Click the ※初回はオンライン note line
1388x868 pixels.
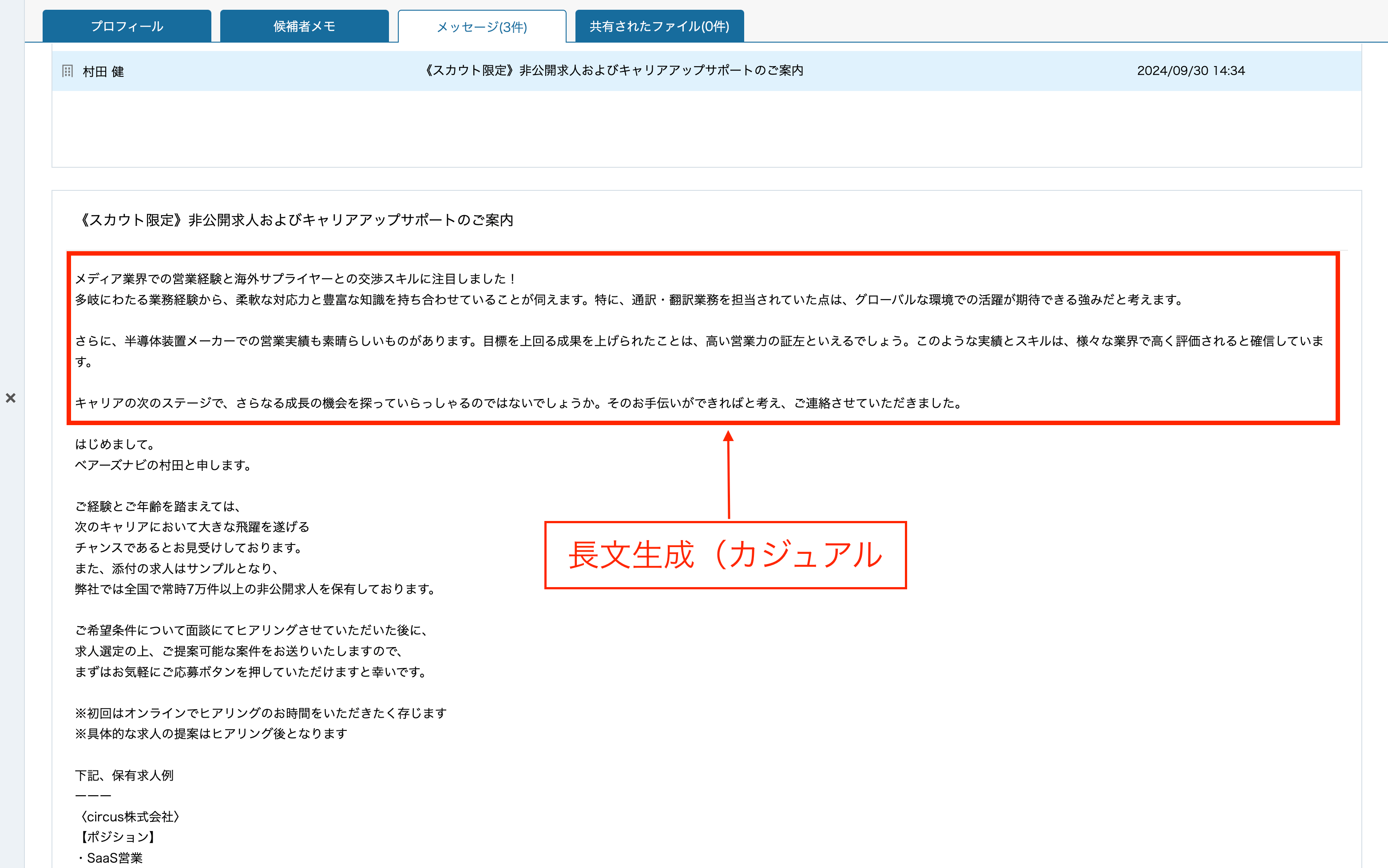(261, 713)
